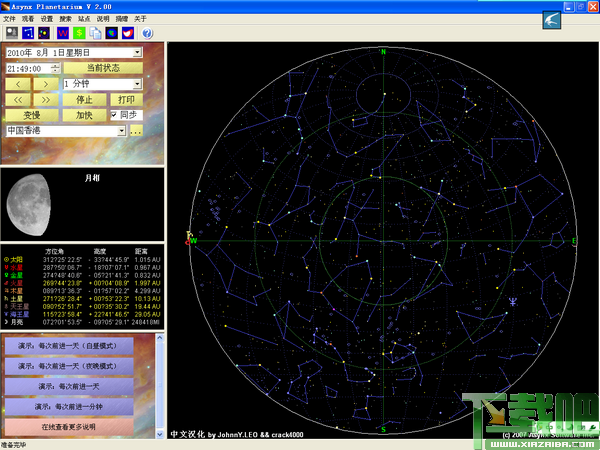Open the 说明 menu

coord(103,19)
